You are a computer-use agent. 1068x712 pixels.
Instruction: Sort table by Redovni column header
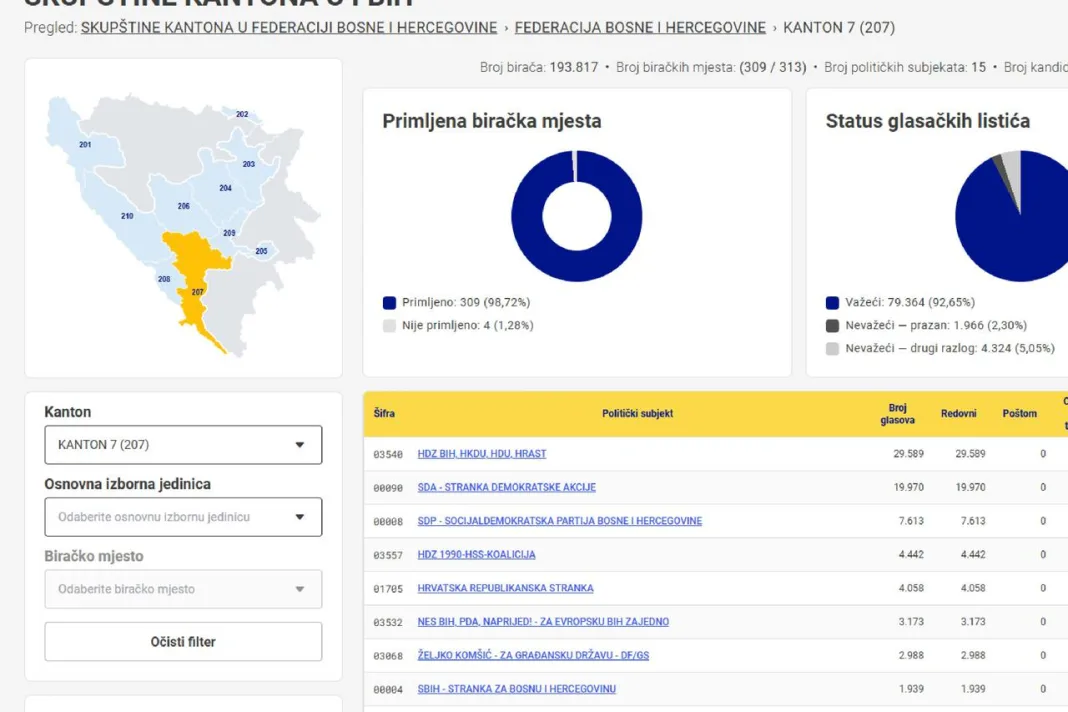(x=958, y=414)
